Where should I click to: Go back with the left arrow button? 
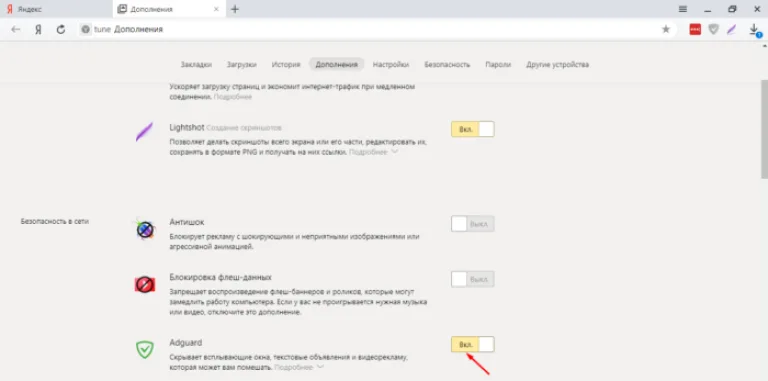[x=16, y=29]
